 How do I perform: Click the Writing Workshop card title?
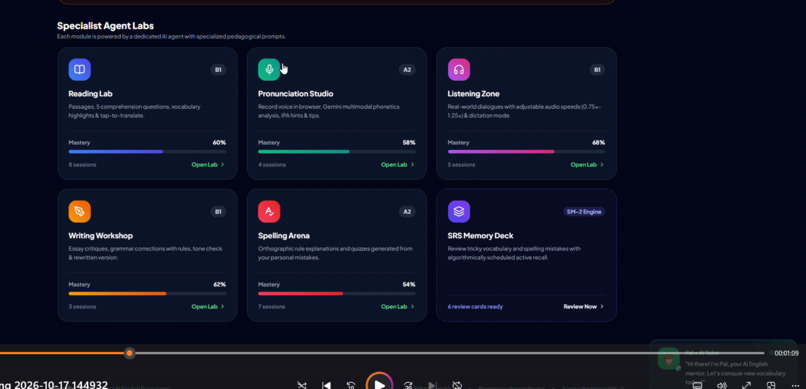click(101, 236)
